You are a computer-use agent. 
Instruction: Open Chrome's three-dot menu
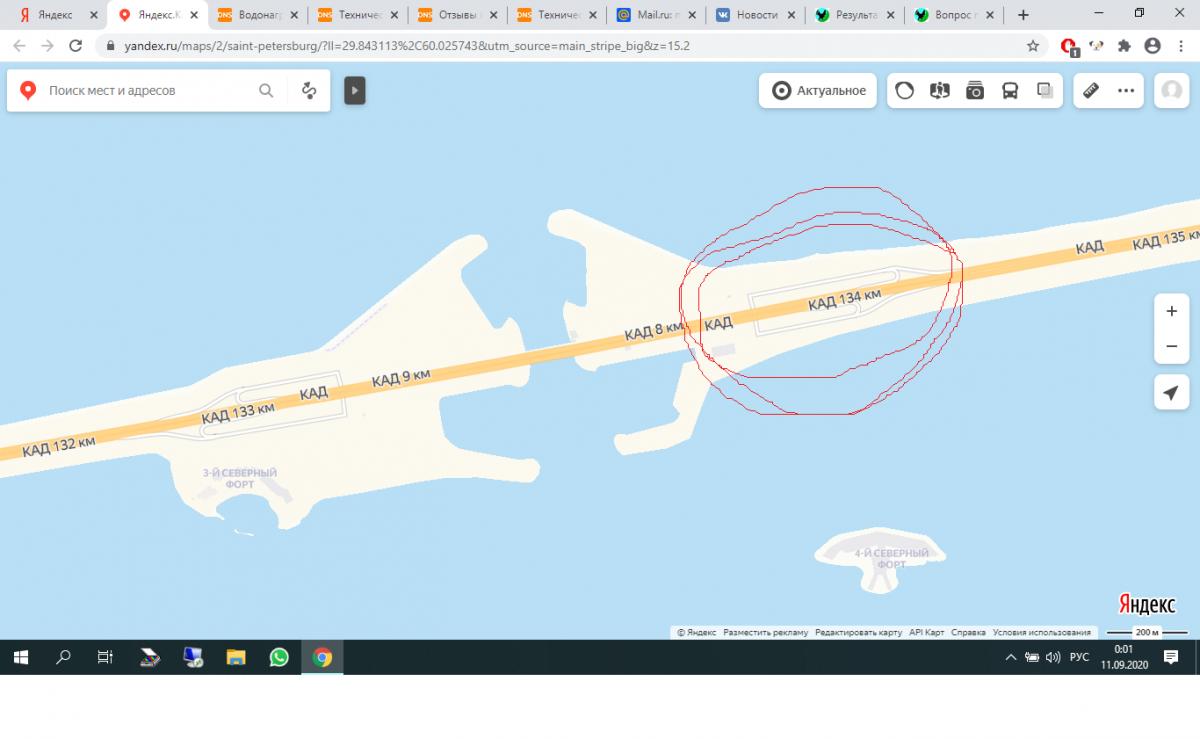[1180, 46]
